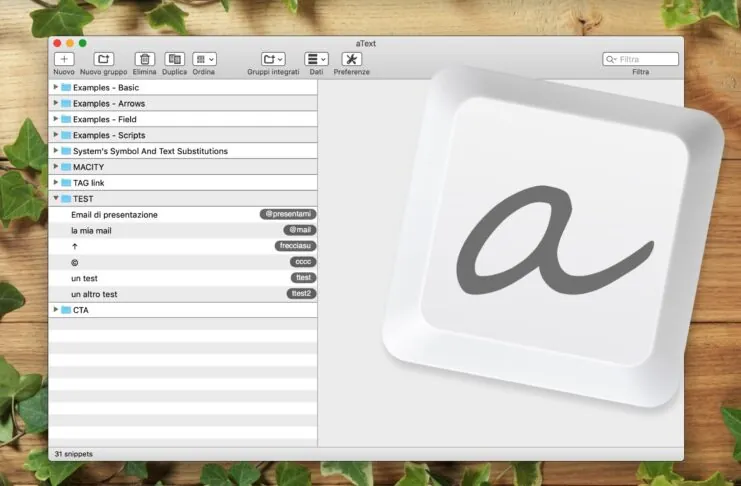Screen dimensions: 741x486
Task: Click the 31 snippets status text
Action: (74, 454)
